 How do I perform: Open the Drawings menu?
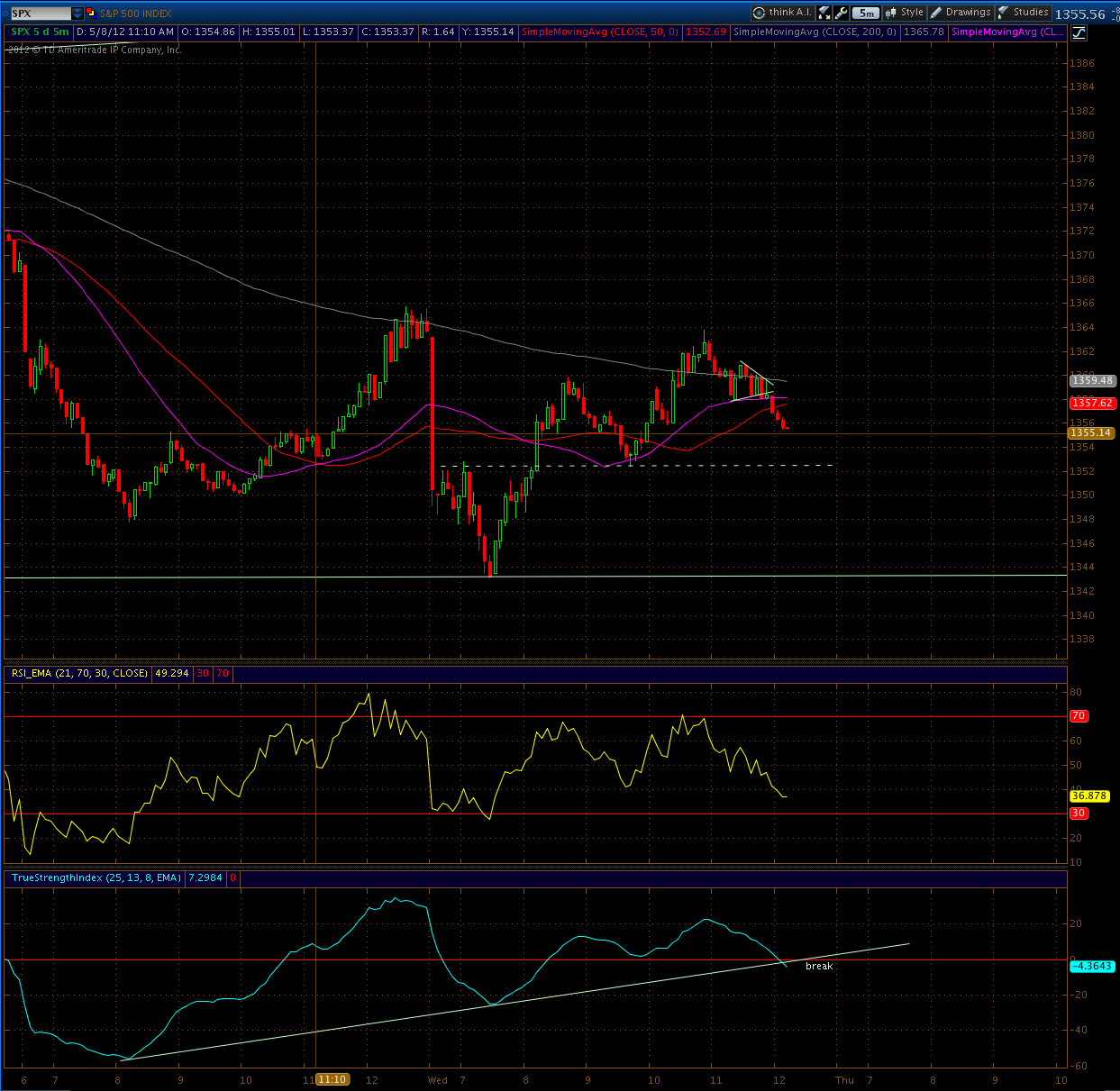961,13
